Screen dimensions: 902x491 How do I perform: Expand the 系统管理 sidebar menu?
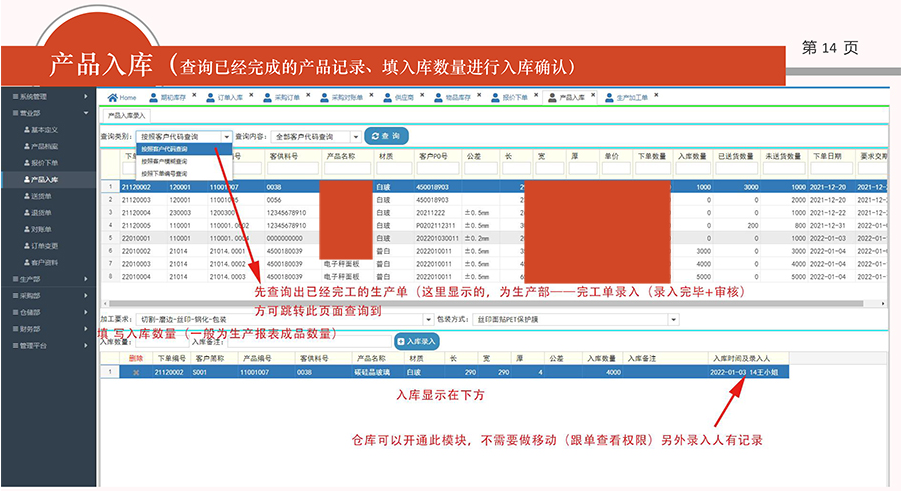48,97
